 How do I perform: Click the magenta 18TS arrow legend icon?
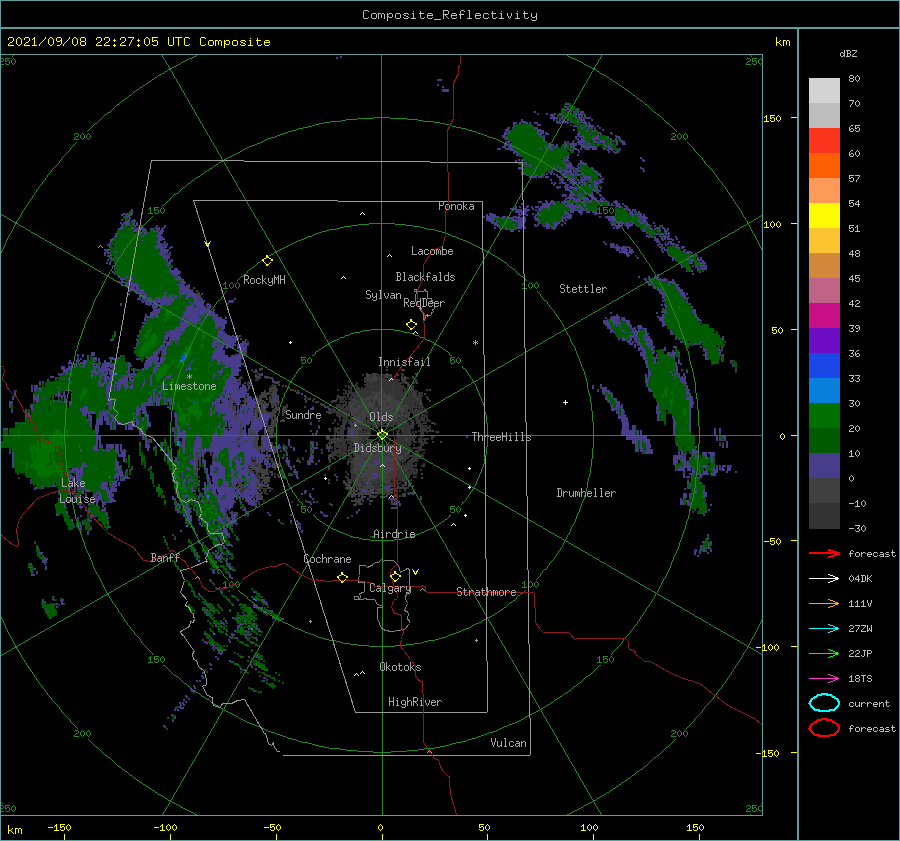click(x=824, y=678)
